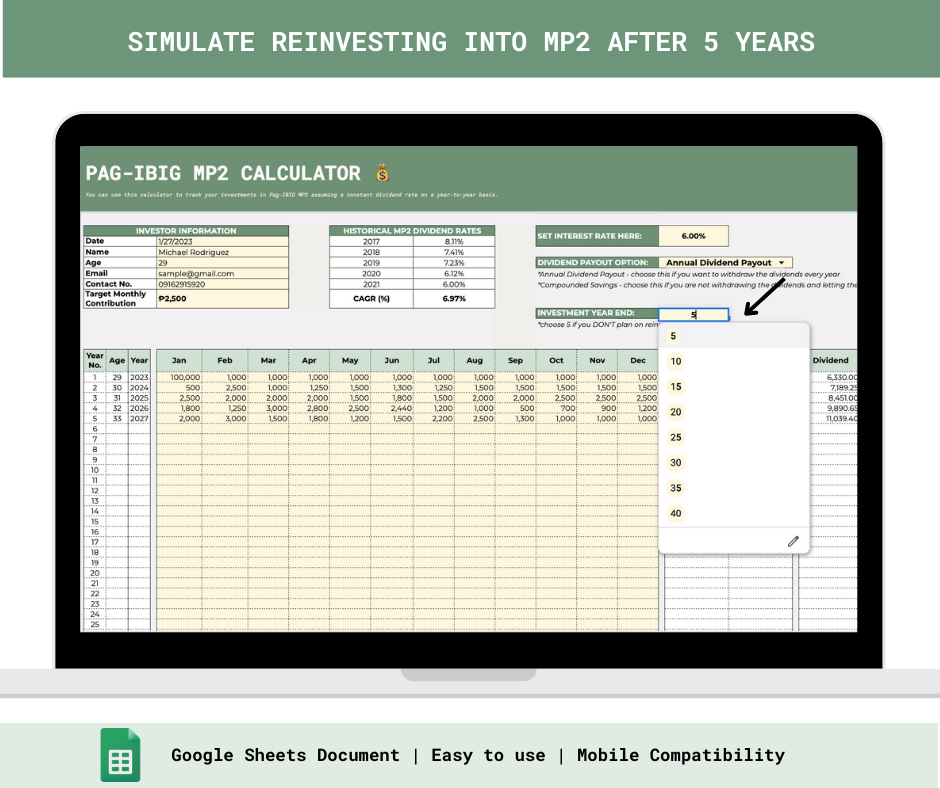
Task: Click the Michael Rodriguez name cell
Action: click(222, 252)
